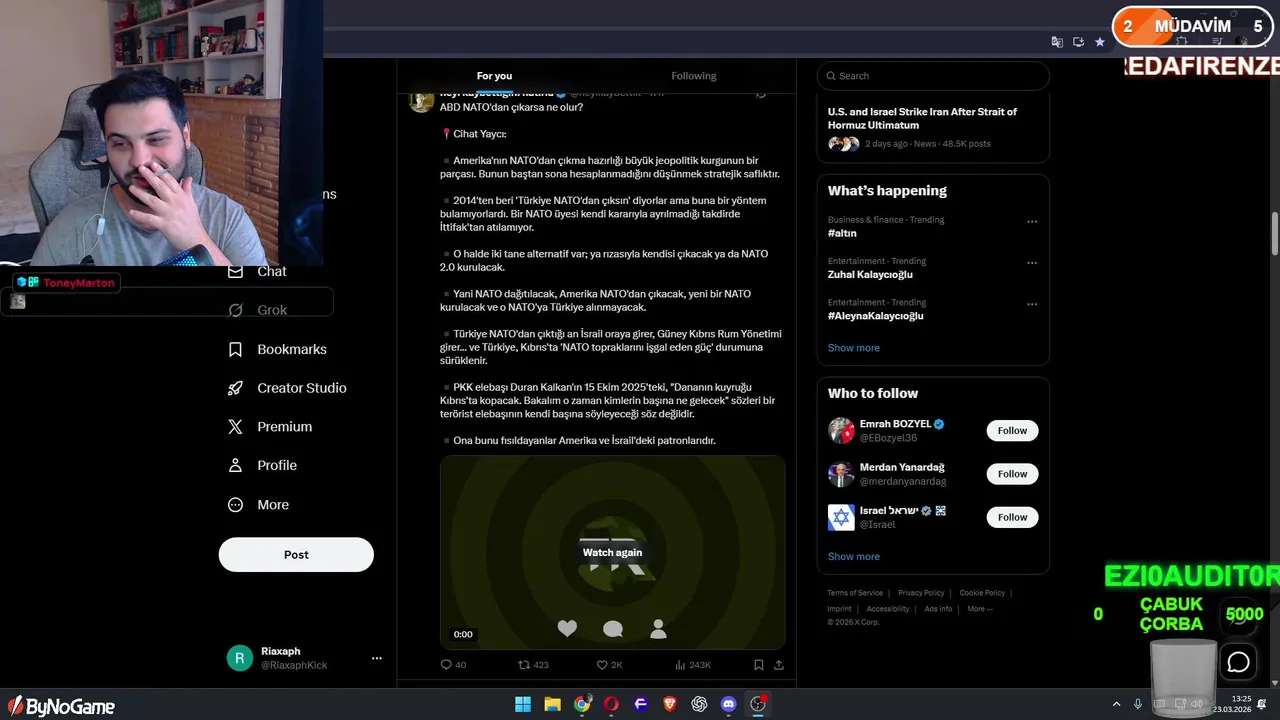Open ChatGPT app from the taskbar
Image resolution: width=1280 pixels, height=720 pixels.
pyautogui.click(x=699, y=704)
